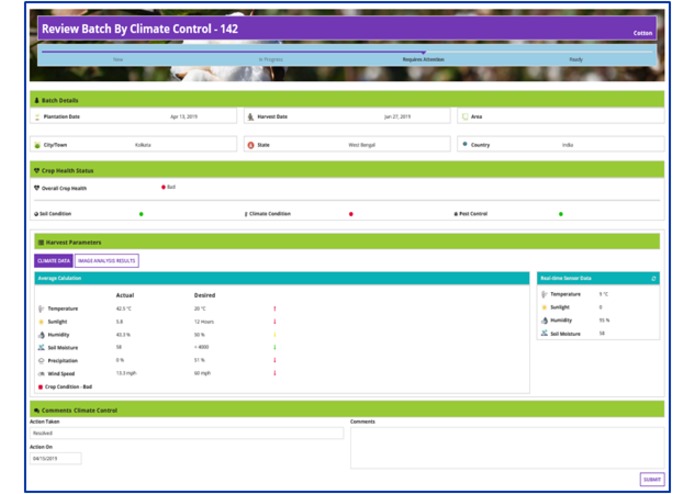This screenshot has height=494, width=695.
Task: Click the Wind Speed icon
Action: (41, 374)
